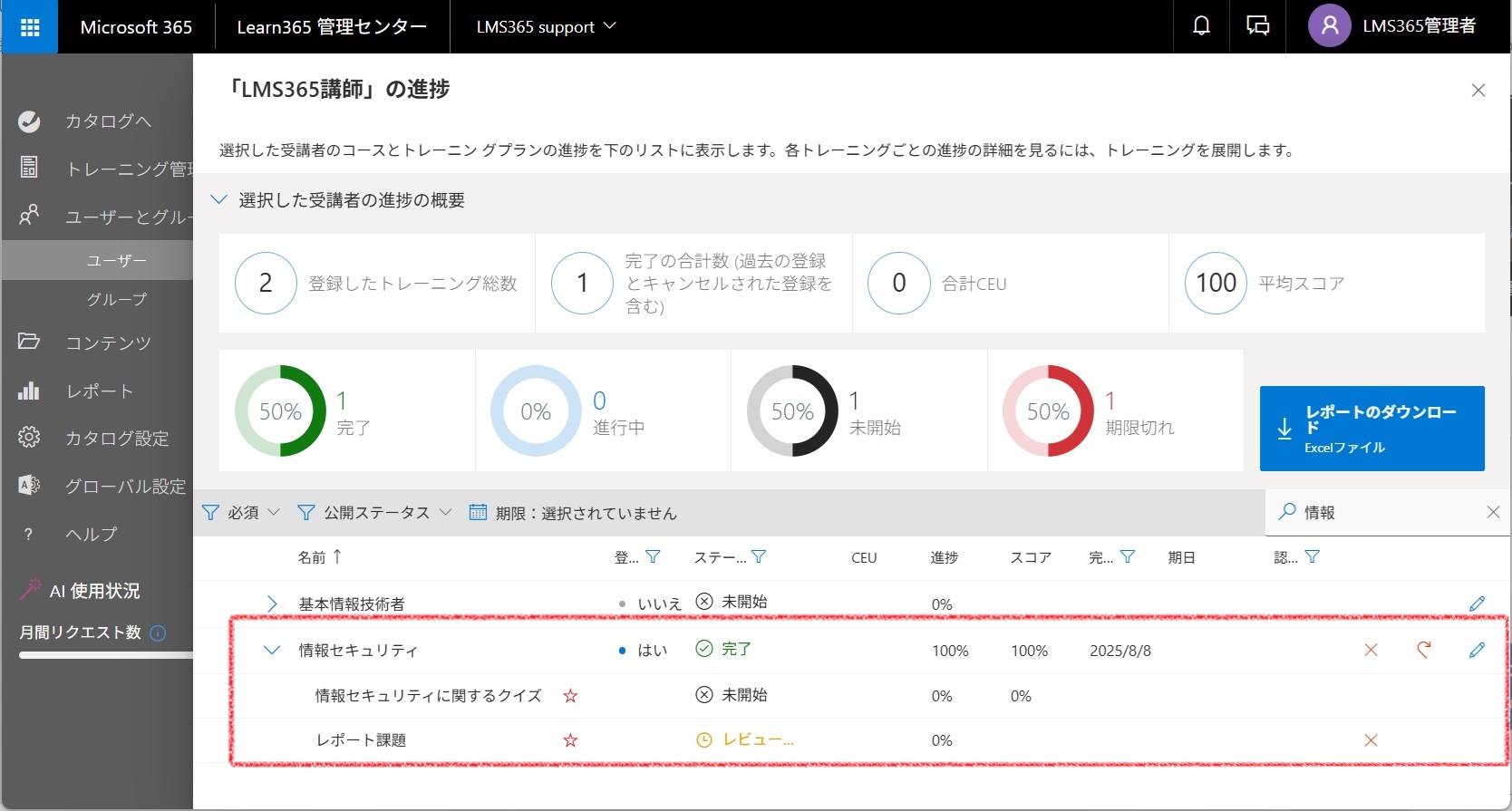Image resolution: width=1512 pixels, height=811 pixels.
Task: Open the 期限 date filter
Action: [572, 513]
